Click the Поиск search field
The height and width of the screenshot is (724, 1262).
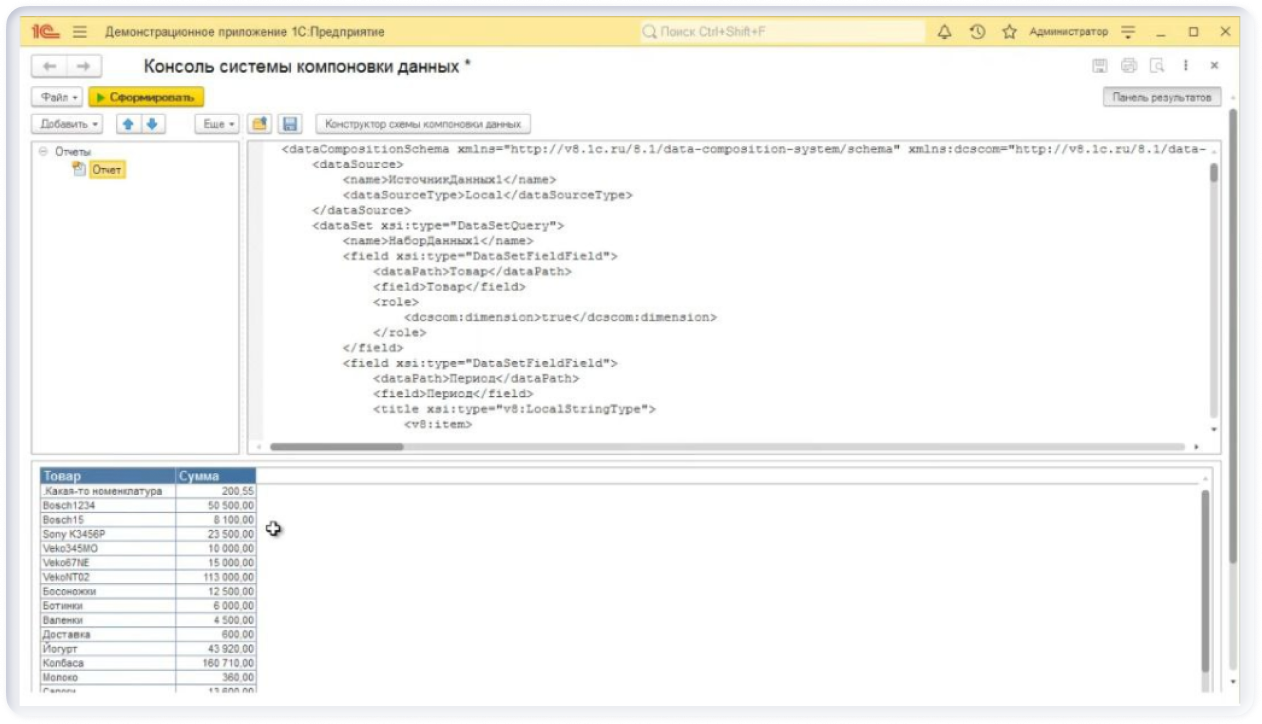[x=782, y=32]
